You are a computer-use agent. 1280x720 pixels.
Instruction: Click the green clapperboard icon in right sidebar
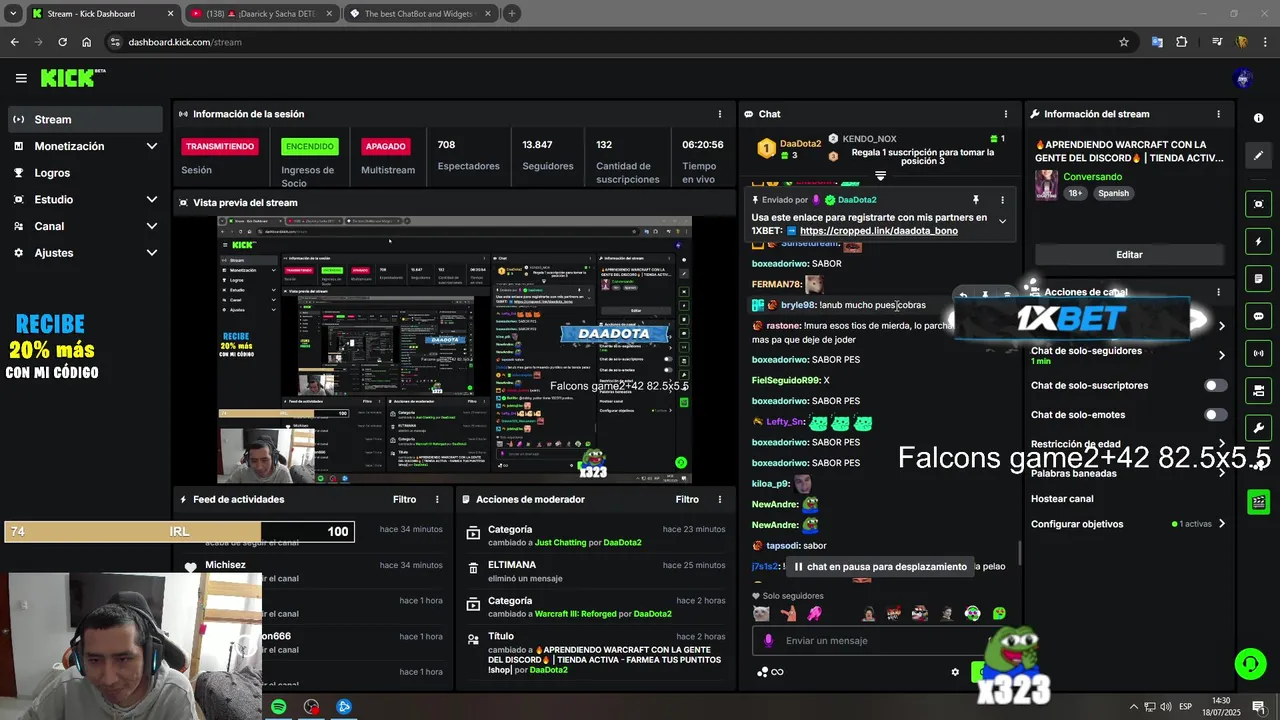tap(1258, 502)
